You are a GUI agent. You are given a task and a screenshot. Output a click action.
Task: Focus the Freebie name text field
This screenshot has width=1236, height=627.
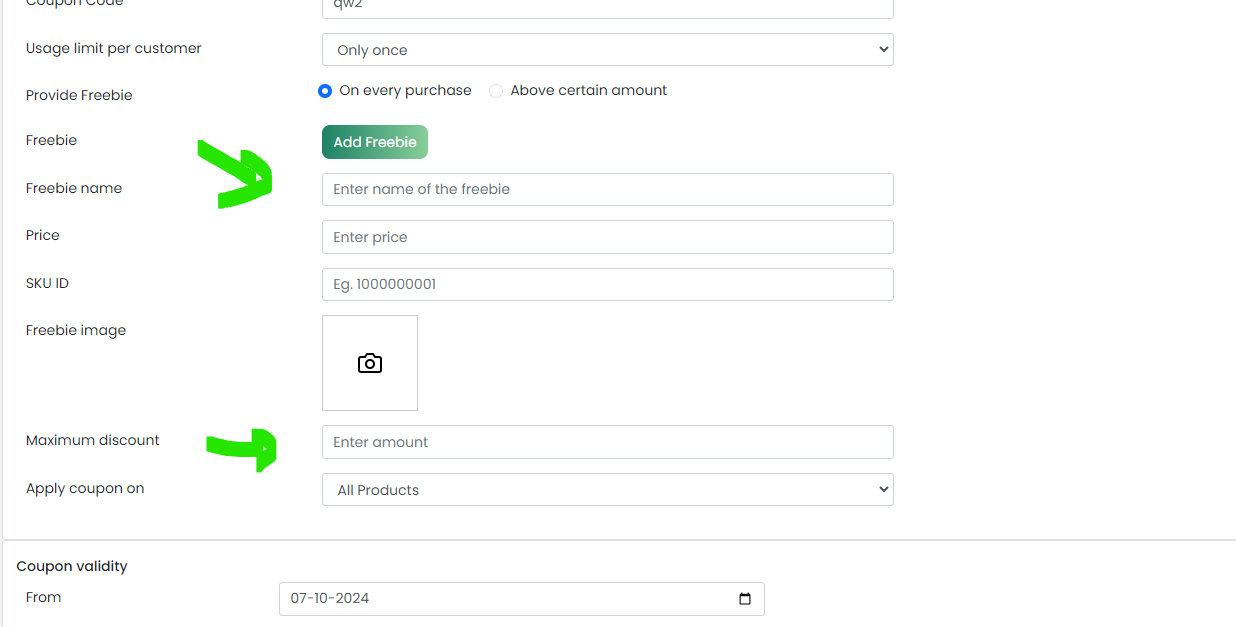point(608,189)
